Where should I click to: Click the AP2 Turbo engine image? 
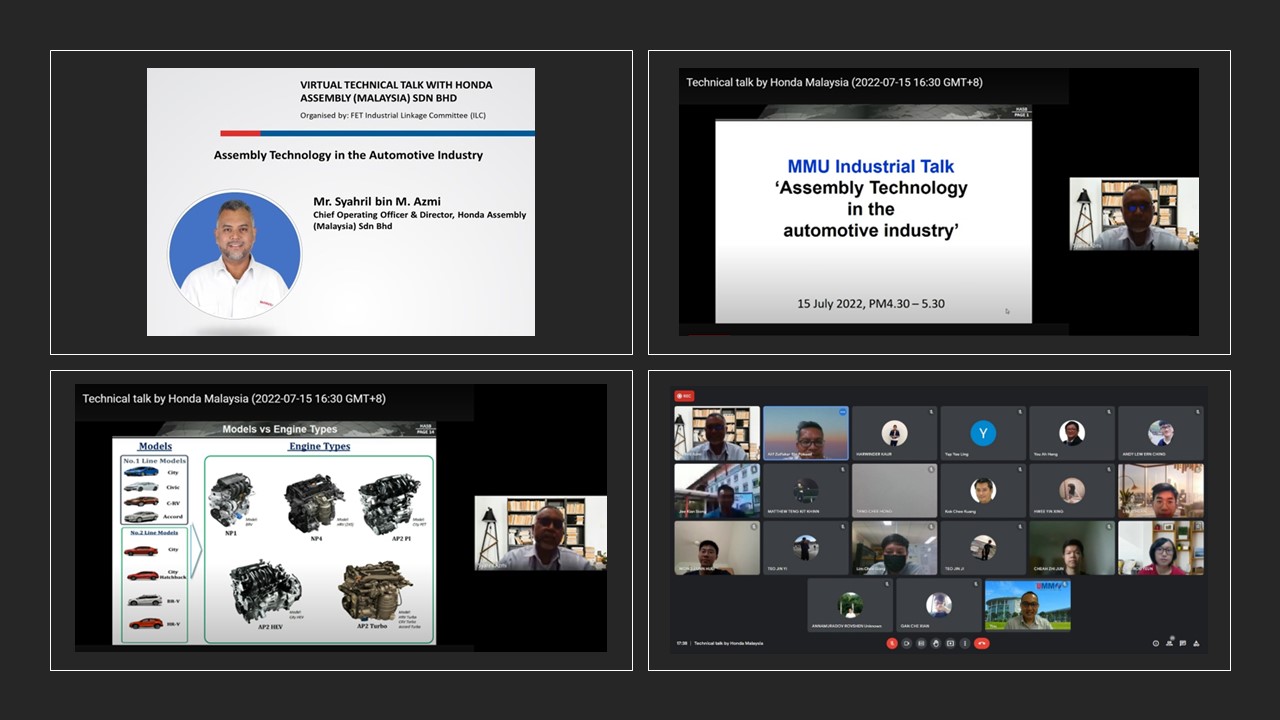373,592
